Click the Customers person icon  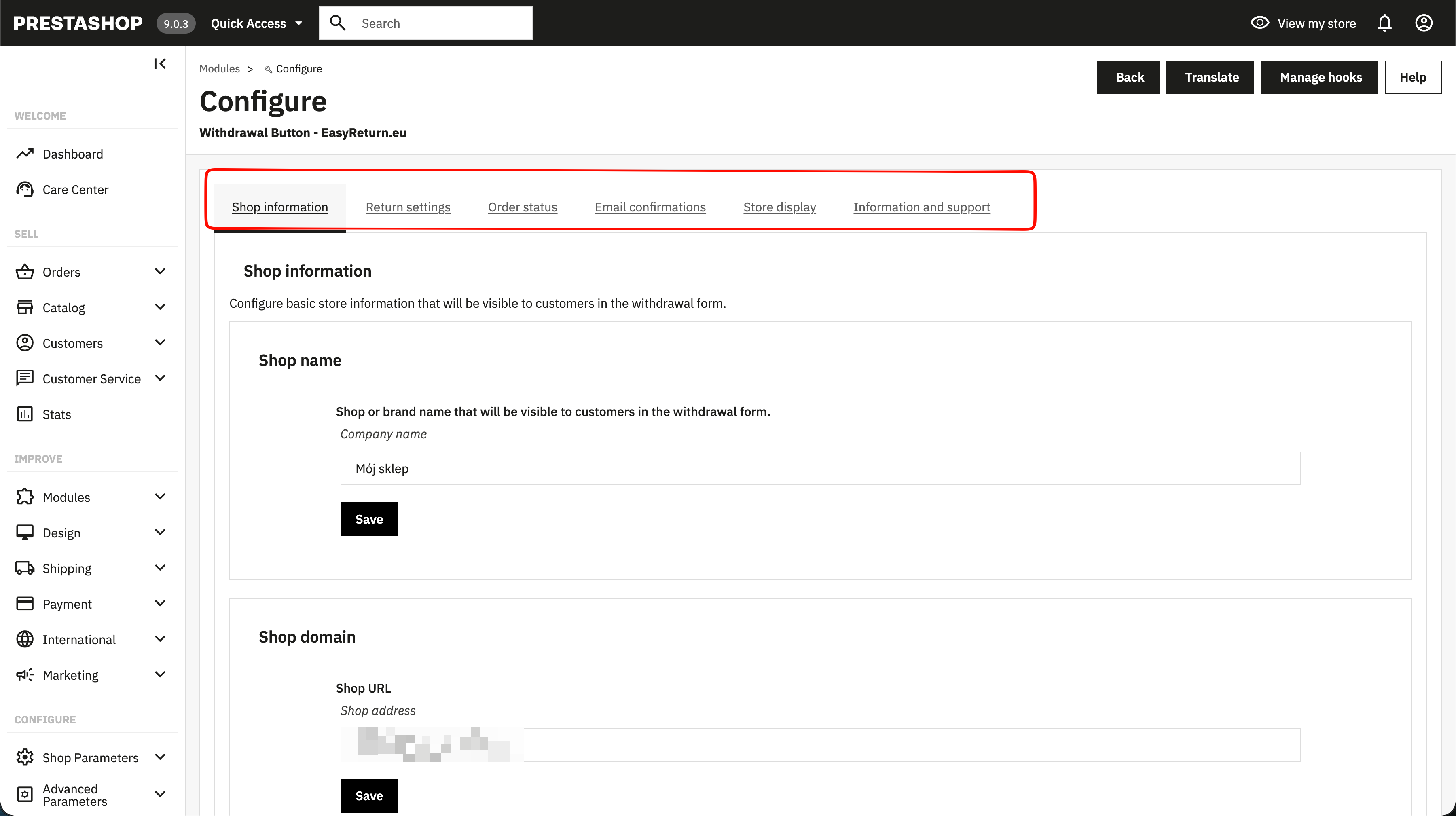[x=25, y=343]
